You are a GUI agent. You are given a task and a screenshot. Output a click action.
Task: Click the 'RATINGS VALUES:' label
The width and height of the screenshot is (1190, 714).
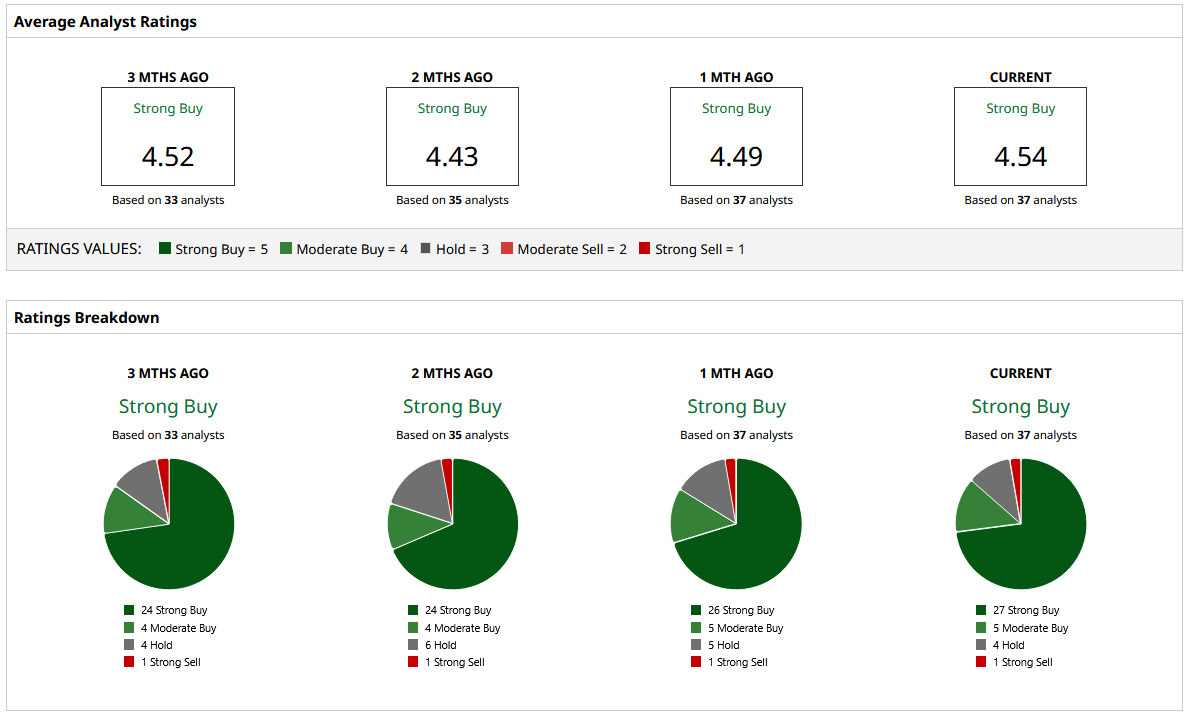[x=79, y=249]
